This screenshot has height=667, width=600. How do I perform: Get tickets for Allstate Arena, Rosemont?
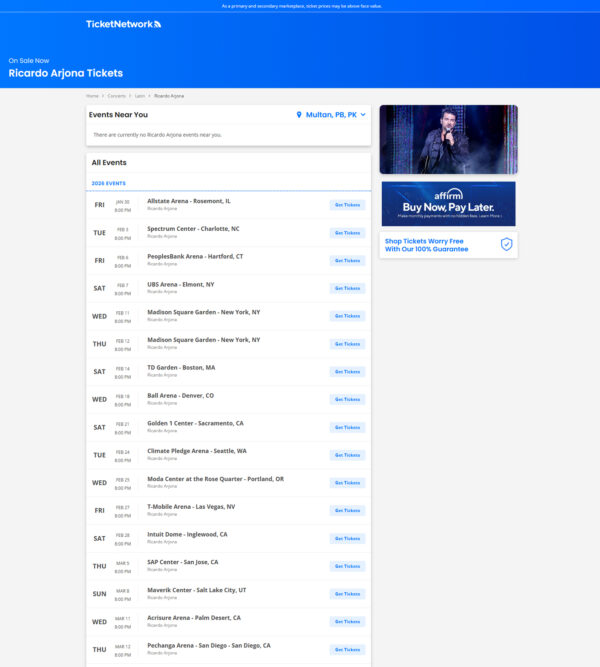pyautogui.click(x=347, y=205)
